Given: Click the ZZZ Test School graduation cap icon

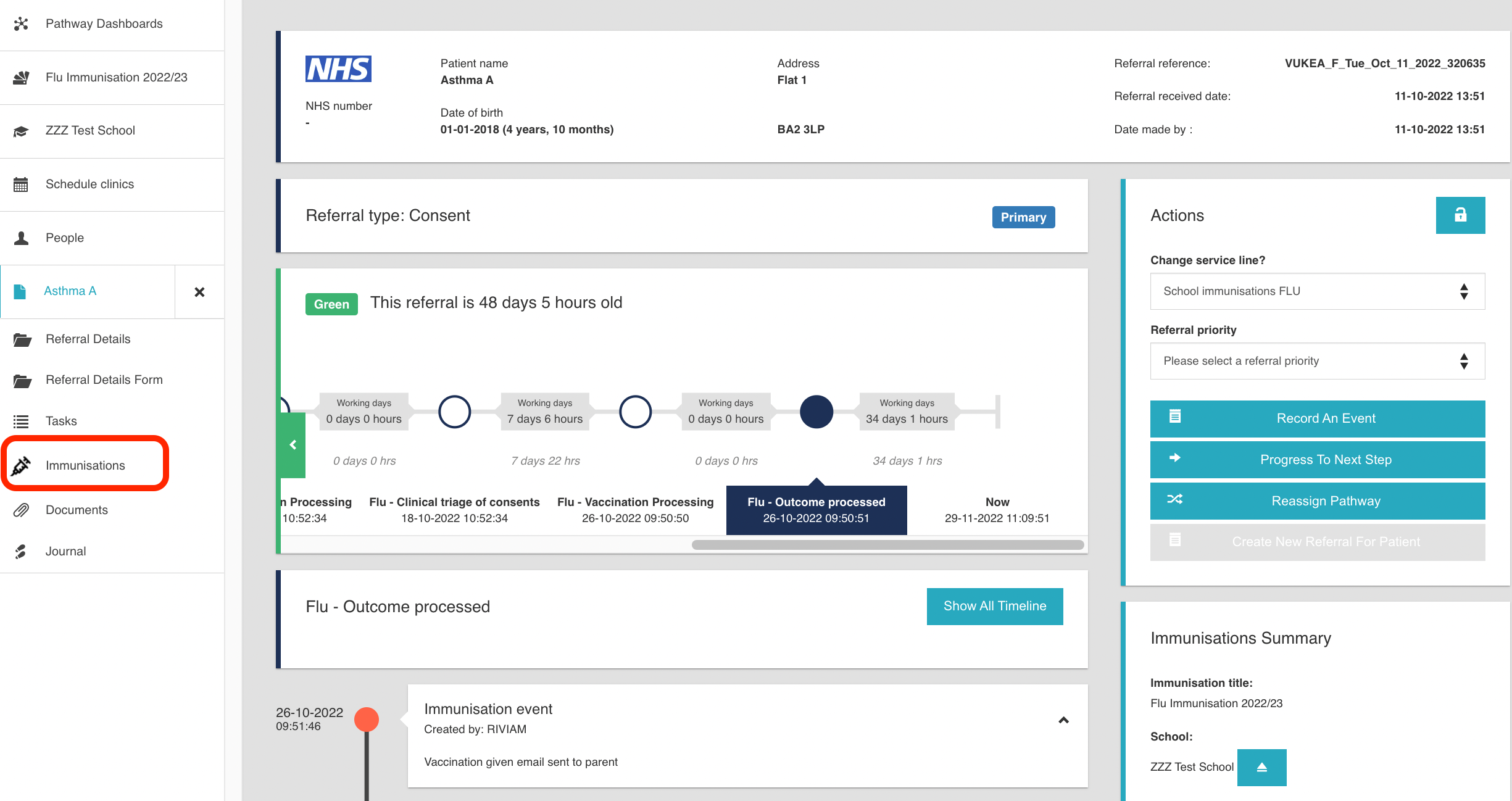Looking at the screenshot, I should 21,131.
